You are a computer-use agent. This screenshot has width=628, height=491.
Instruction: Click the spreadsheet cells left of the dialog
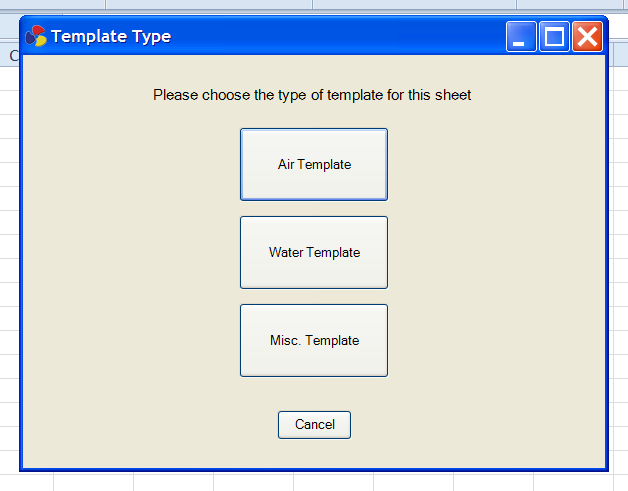[9, 250]
